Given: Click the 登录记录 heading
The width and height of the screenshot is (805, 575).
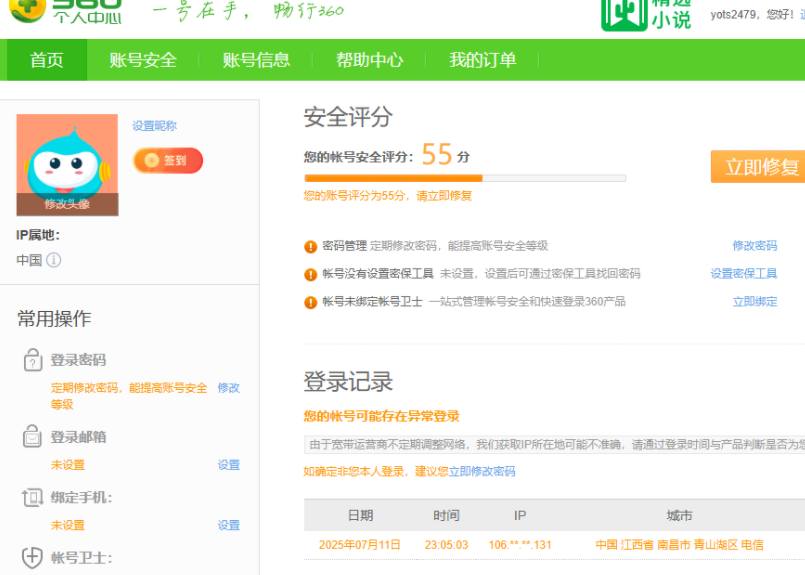Looking at the screenshot, I should point(348,381).
